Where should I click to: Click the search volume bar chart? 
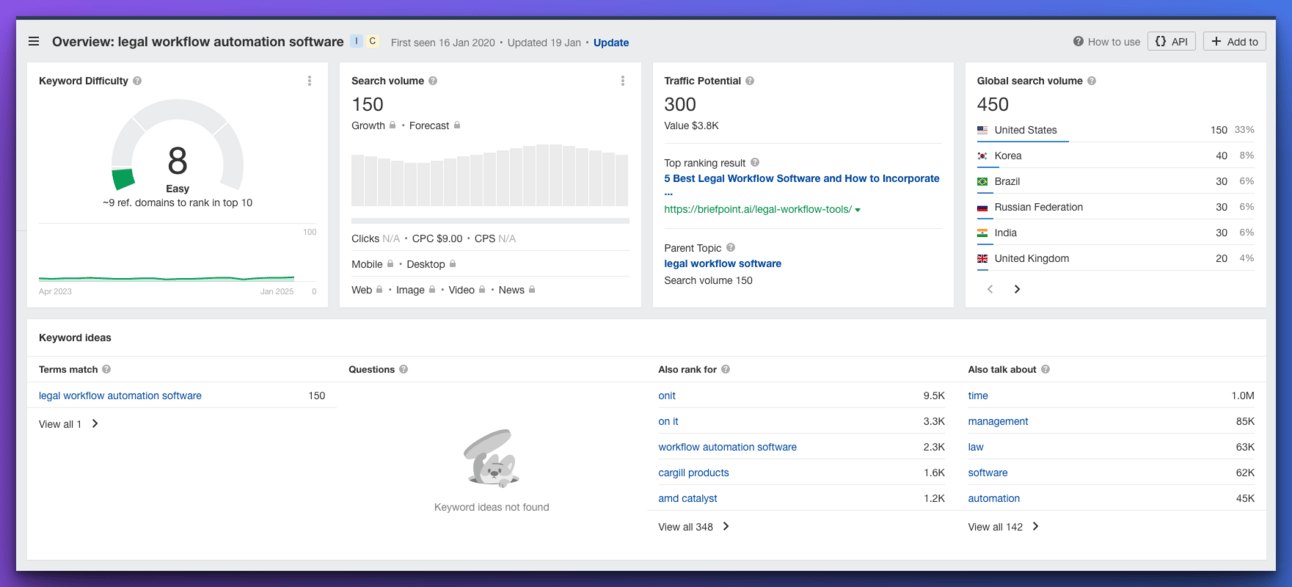[x=490, y=175]
